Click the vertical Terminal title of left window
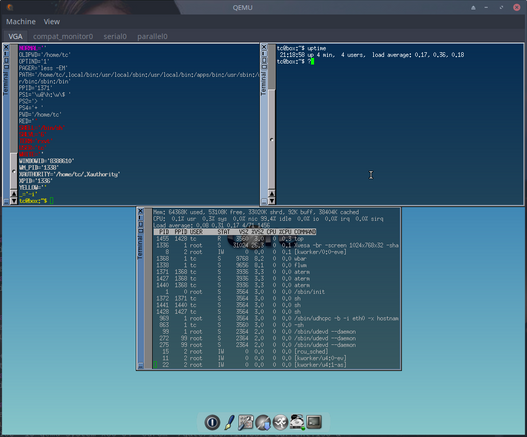Screen dimensions: 527x437 pyautogui.click(x=6, y=83)
